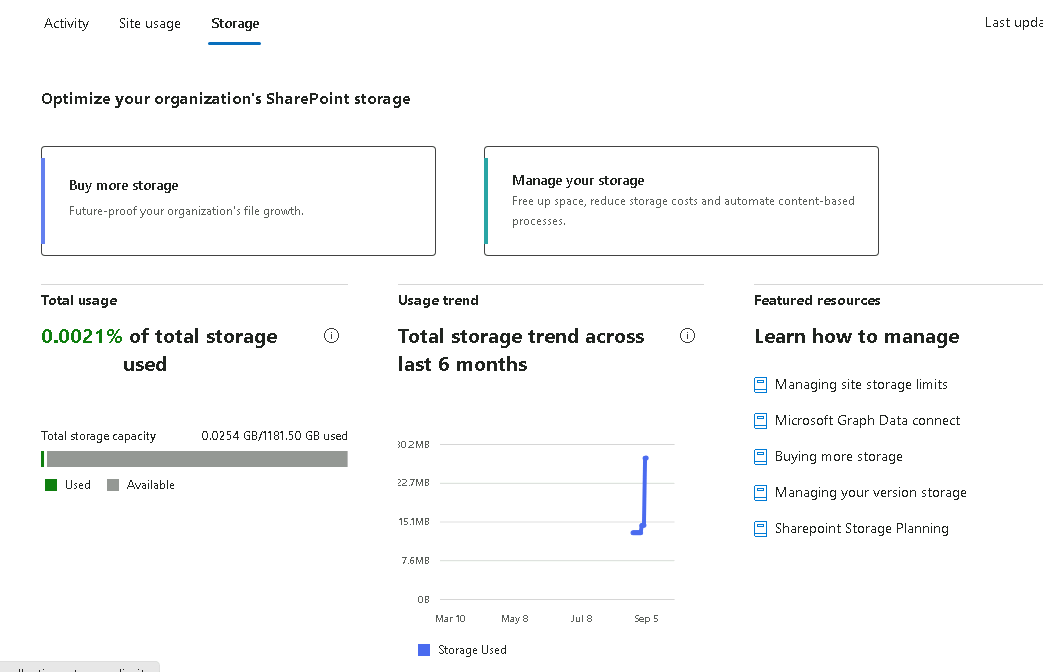Open Managing your version storage link

(870, 492)
